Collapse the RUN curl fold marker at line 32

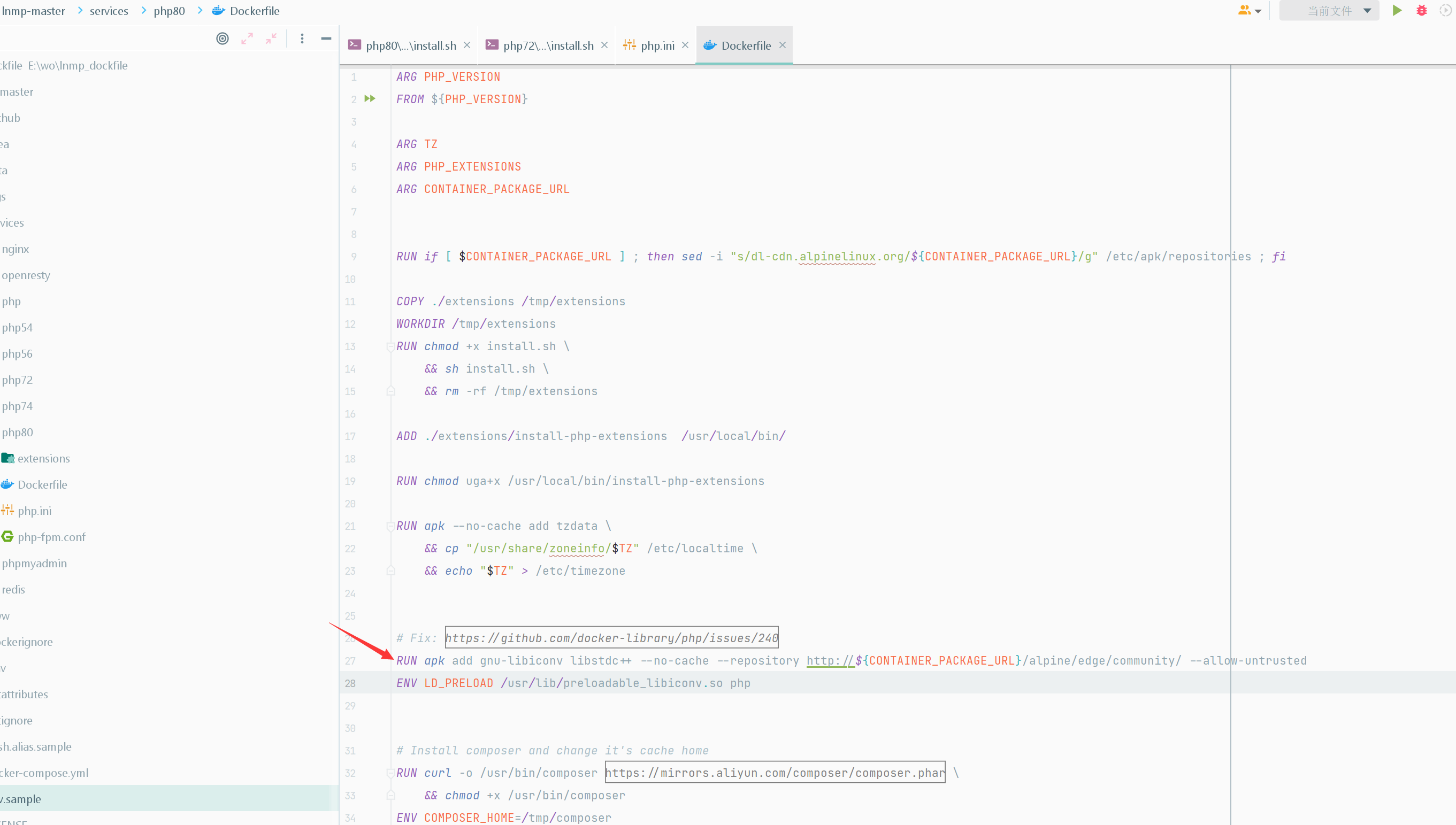390,774
